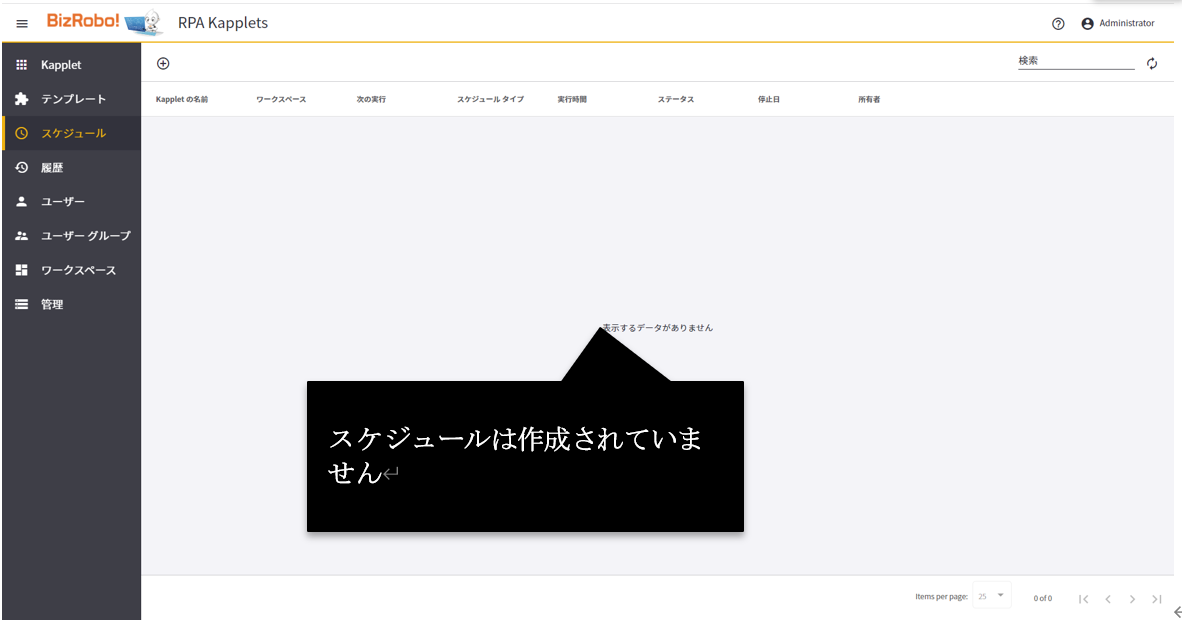
Task: Open the 管理 (Admin) section
Action: [52, 304]
